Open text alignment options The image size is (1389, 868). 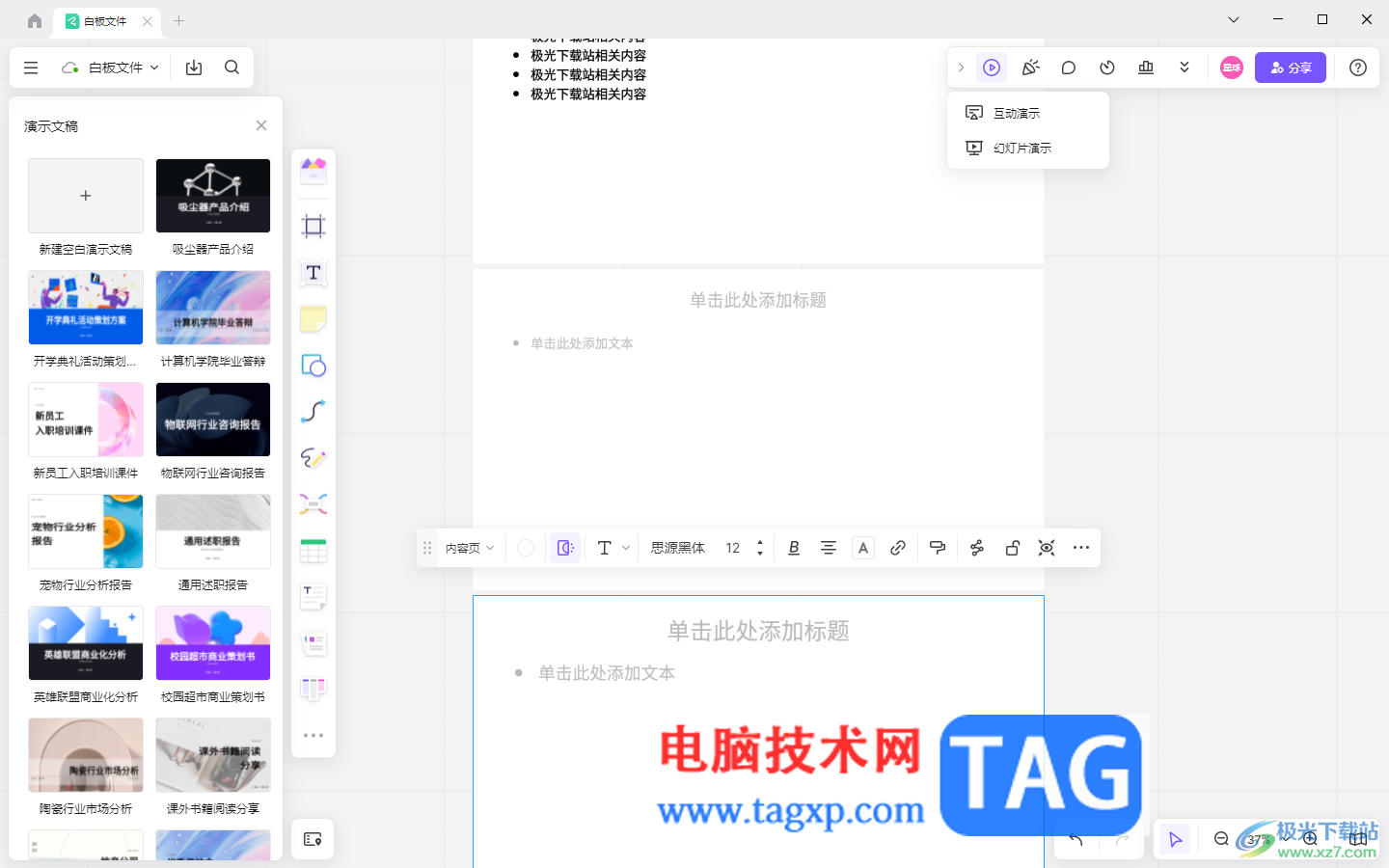tap(829, 548)
